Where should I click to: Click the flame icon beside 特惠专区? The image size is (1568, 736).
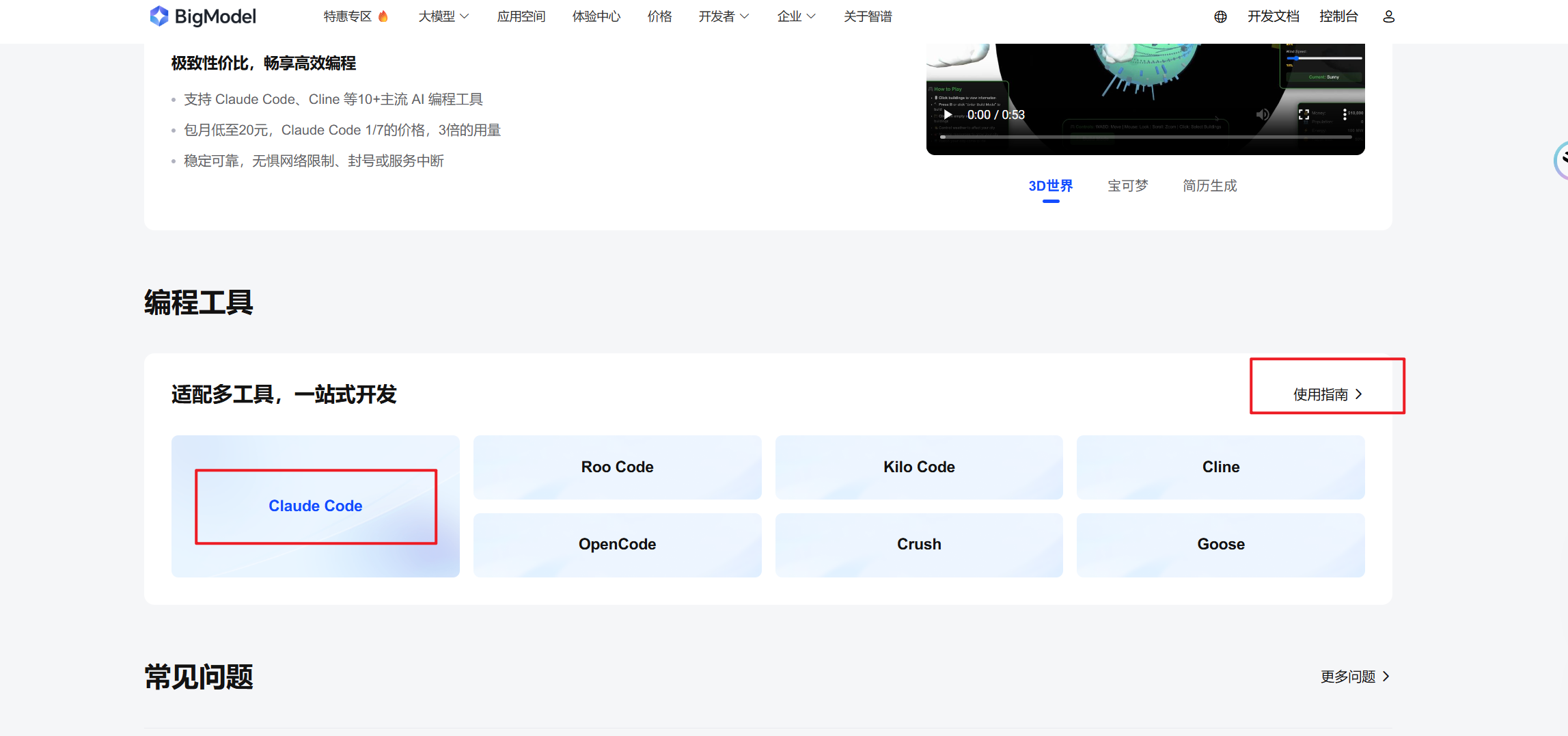tap(383, 16)
